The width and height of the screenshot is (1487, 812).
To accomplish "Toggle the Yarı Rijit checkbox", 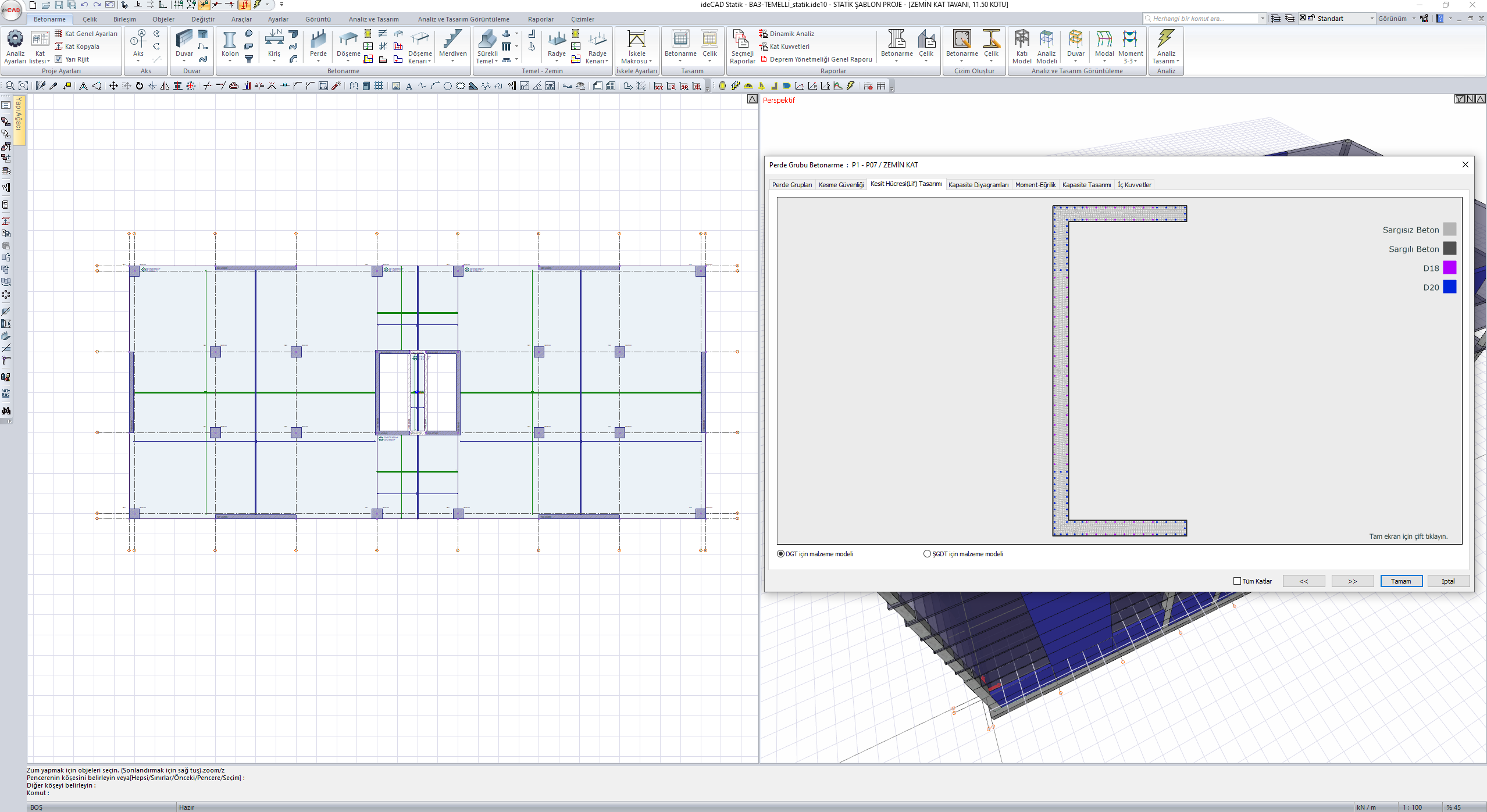I will click(x=59, y=59).
